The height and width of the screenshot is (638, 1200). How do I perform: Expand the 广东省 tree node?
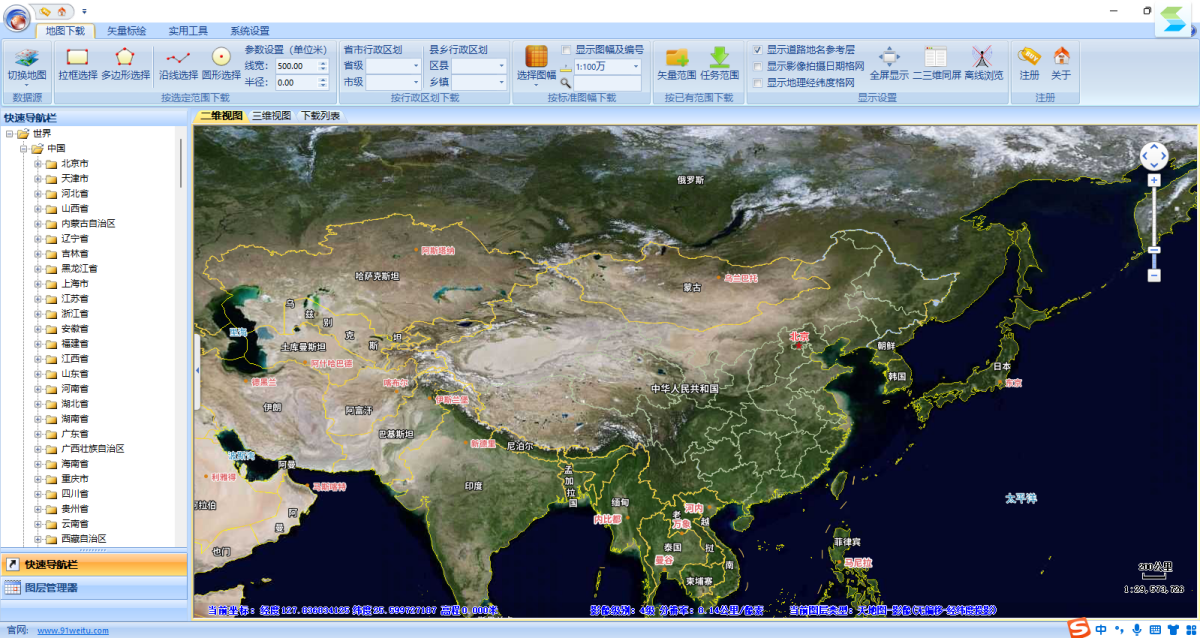tap(38, 433)
